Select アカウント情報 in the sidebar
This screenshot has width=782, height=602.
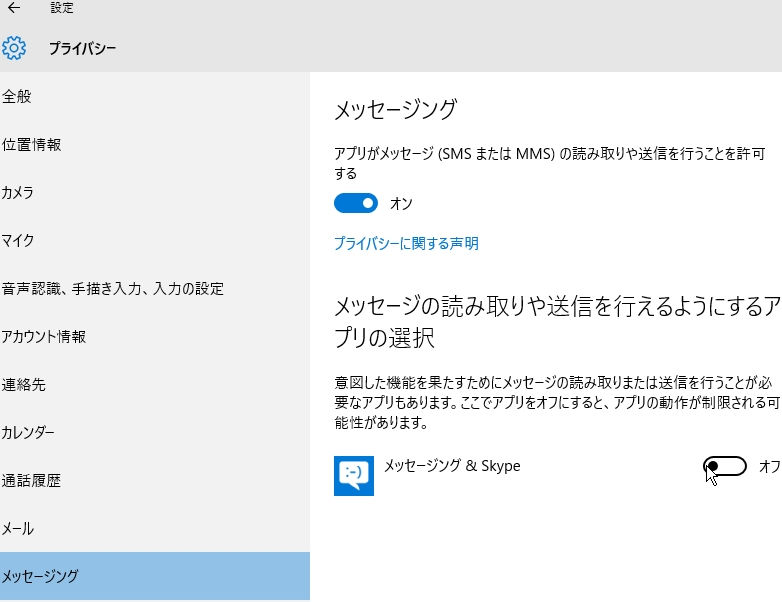pyautogui.click(x=155, y=337)
